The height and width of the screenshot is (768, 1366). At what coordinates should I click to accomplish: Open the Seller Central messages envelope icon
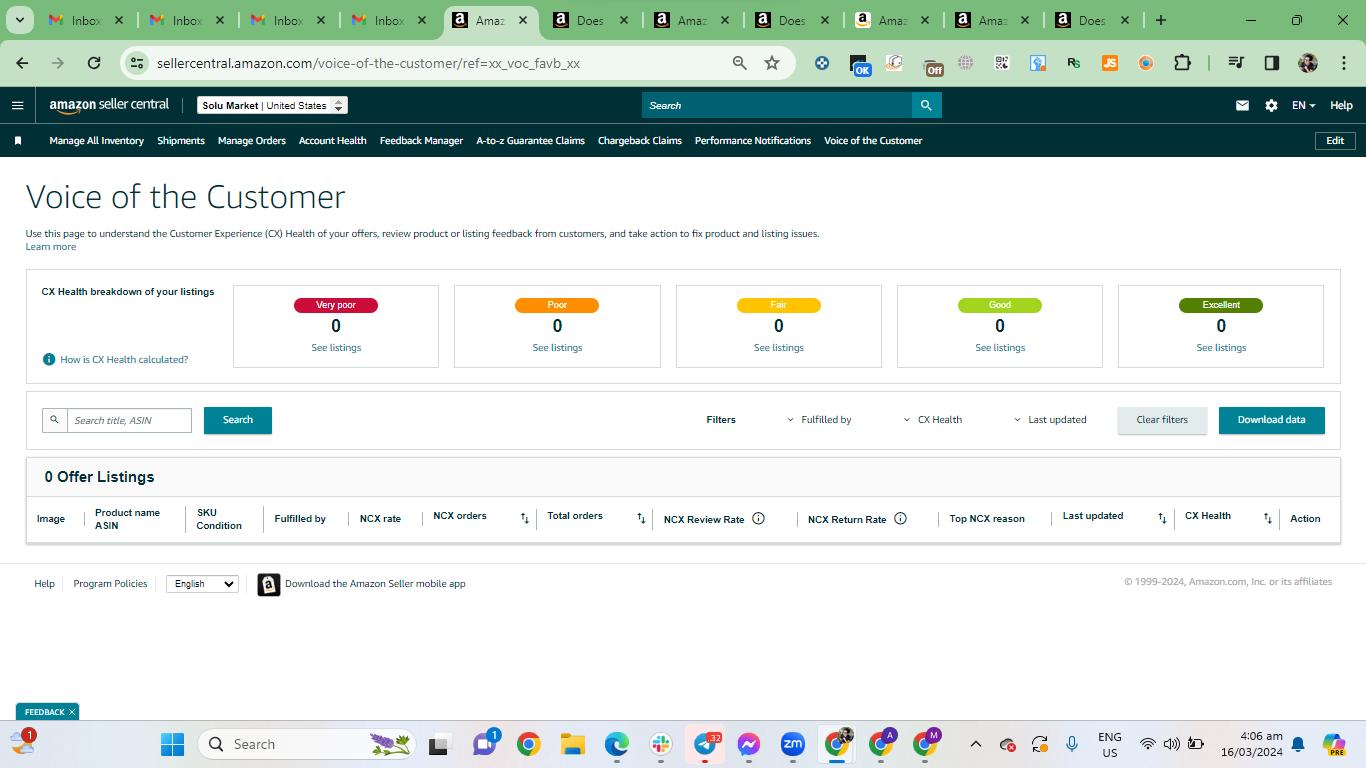(x=1242, y=105)
